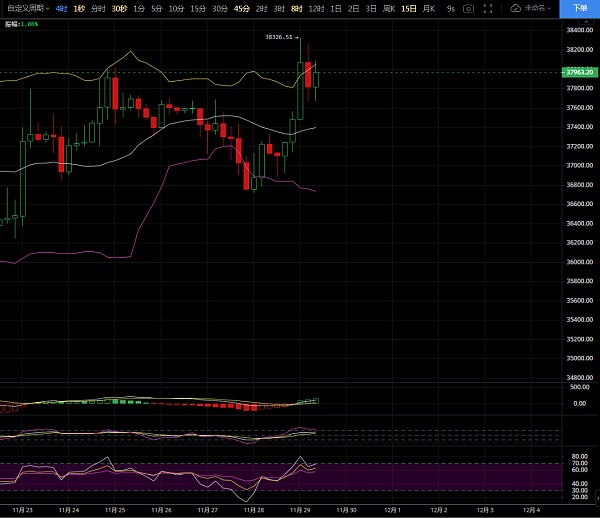
Task: Take a chart screenshot with camera icon
Action: pyautogui.click(x=468, y=8)
